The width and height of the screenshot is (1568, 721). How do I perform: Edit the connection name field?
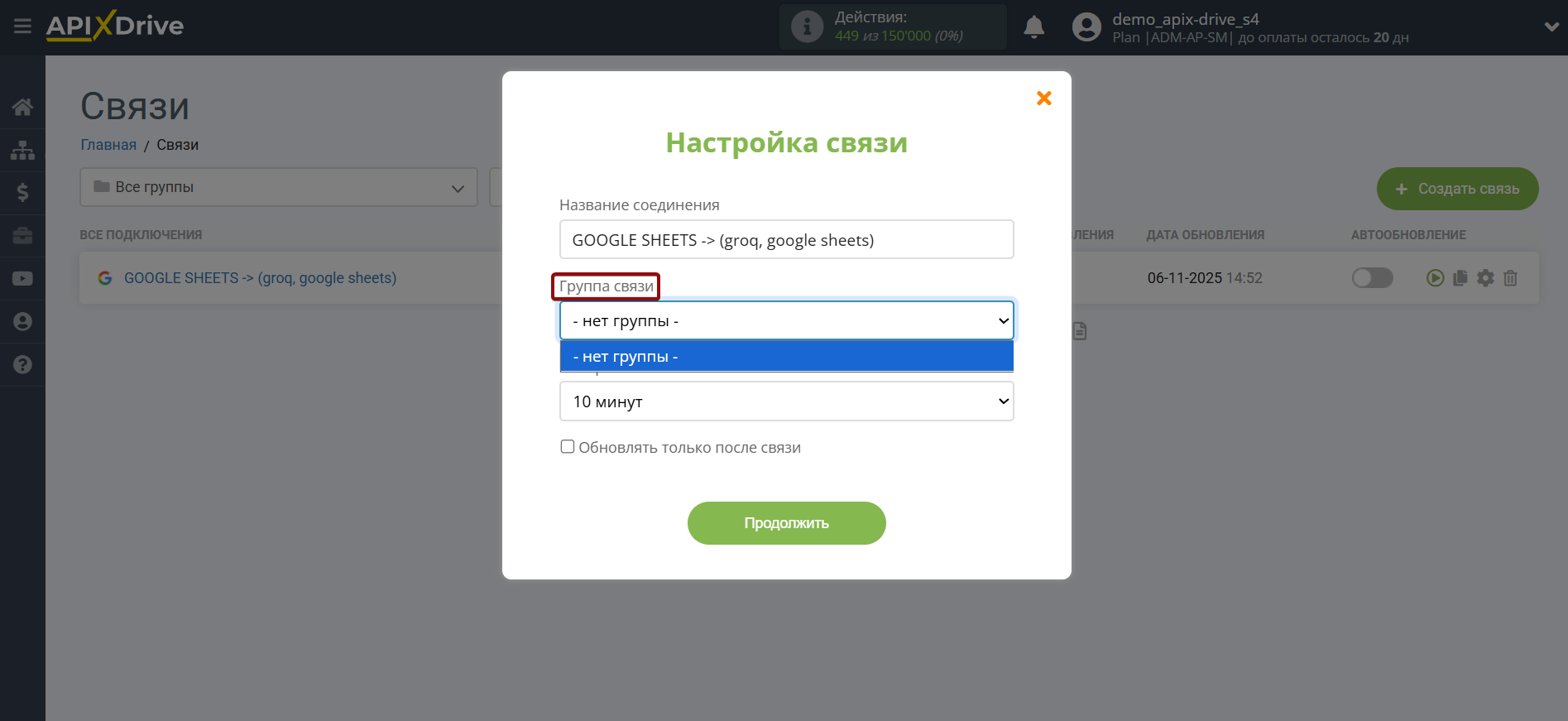[787, 239]
